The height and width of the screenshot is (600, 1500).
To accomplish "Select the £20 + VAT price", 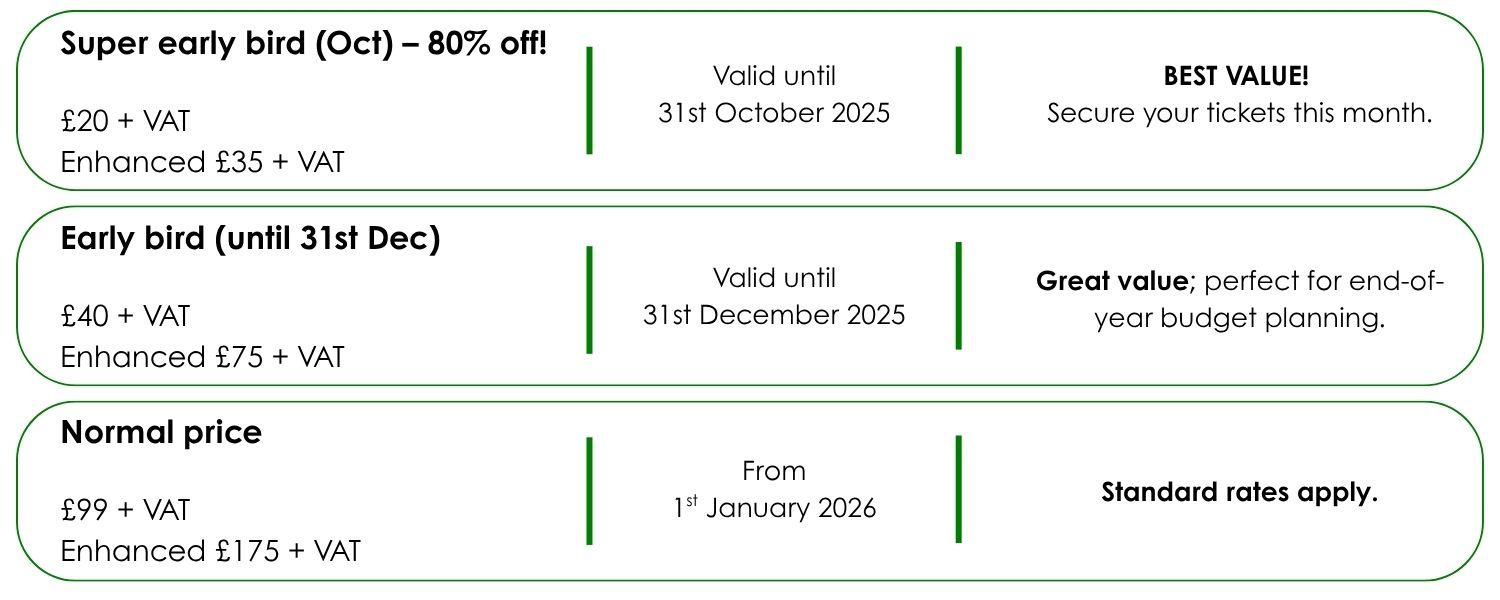I will click(125, 122).
